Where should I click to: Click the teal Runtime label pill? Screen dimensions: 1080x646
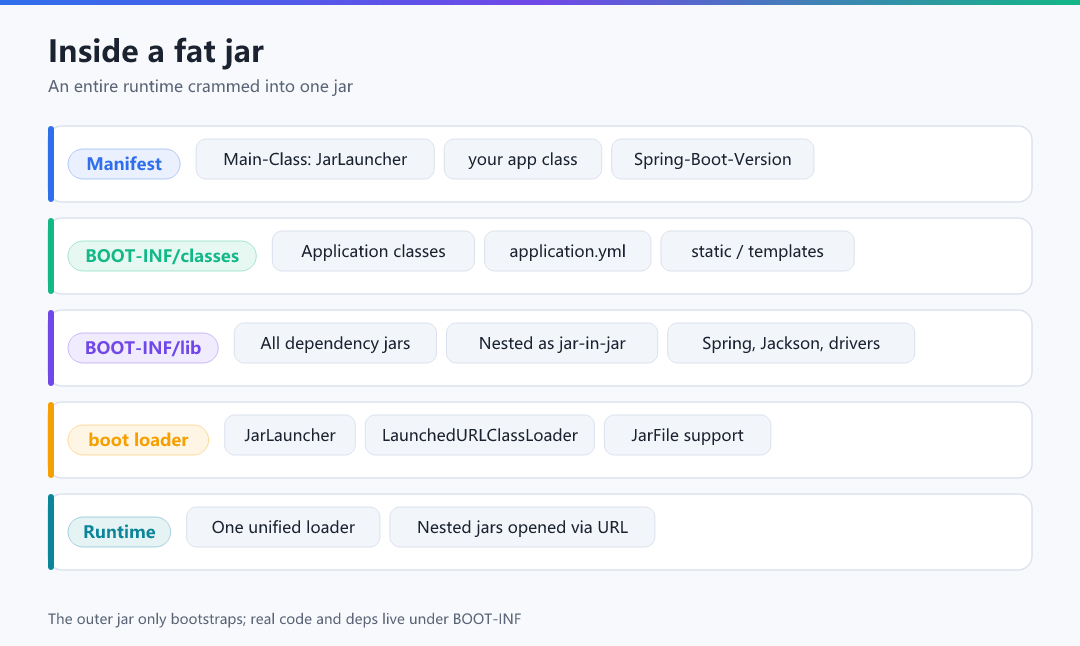click(119, 532)
